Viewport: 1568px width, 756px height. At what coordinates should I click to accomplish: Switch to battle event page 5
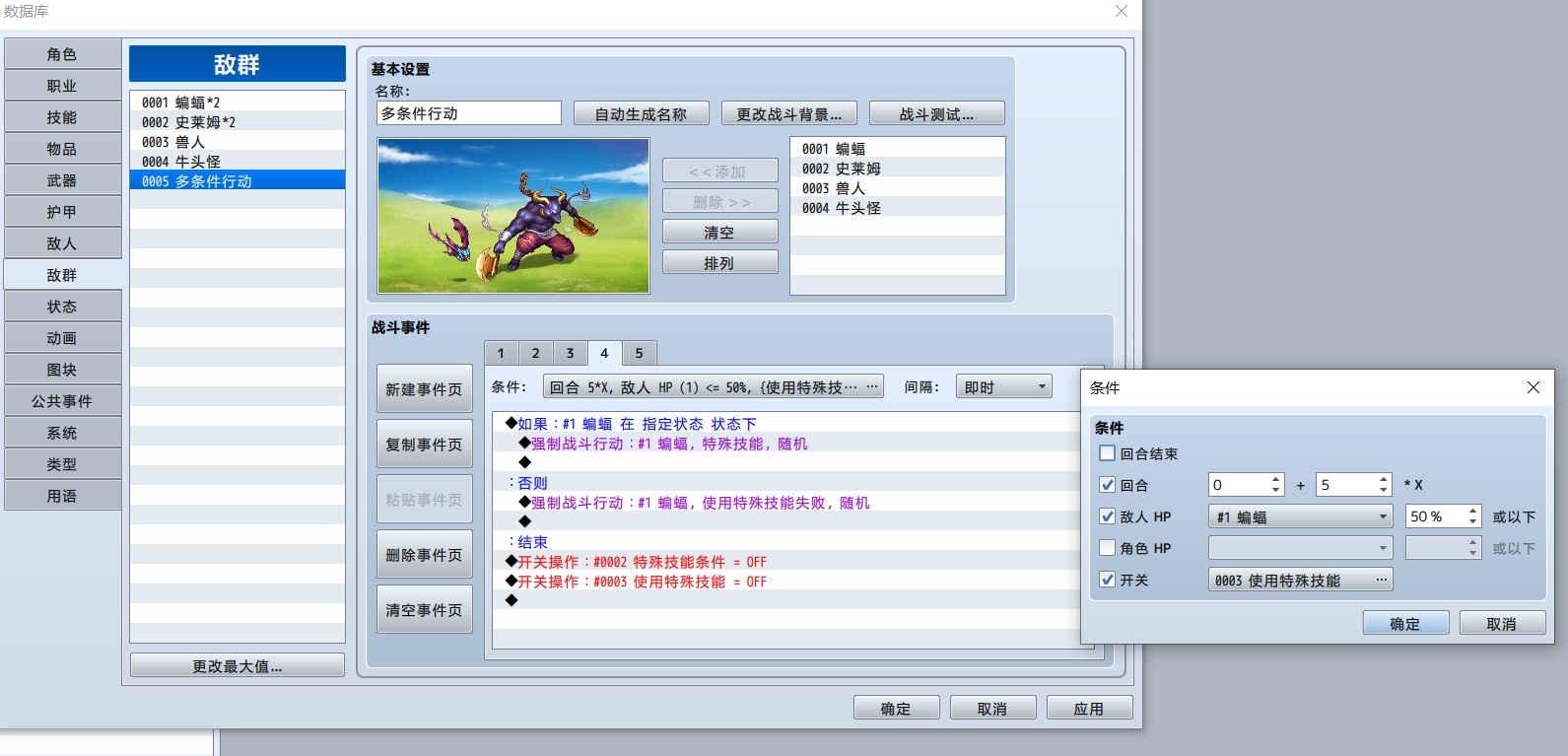[x=639, y=353]
